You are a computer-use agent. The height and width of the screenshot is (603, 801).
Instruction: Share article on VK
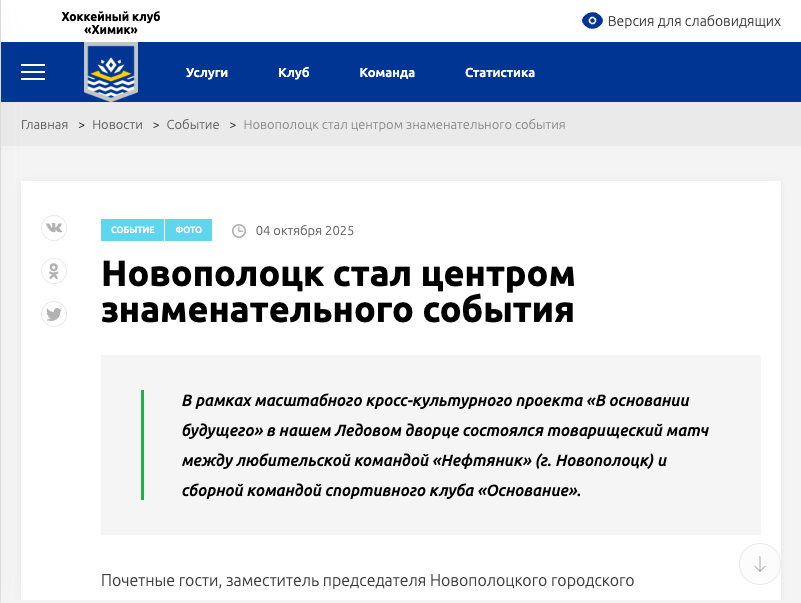[x=54, y=228]
